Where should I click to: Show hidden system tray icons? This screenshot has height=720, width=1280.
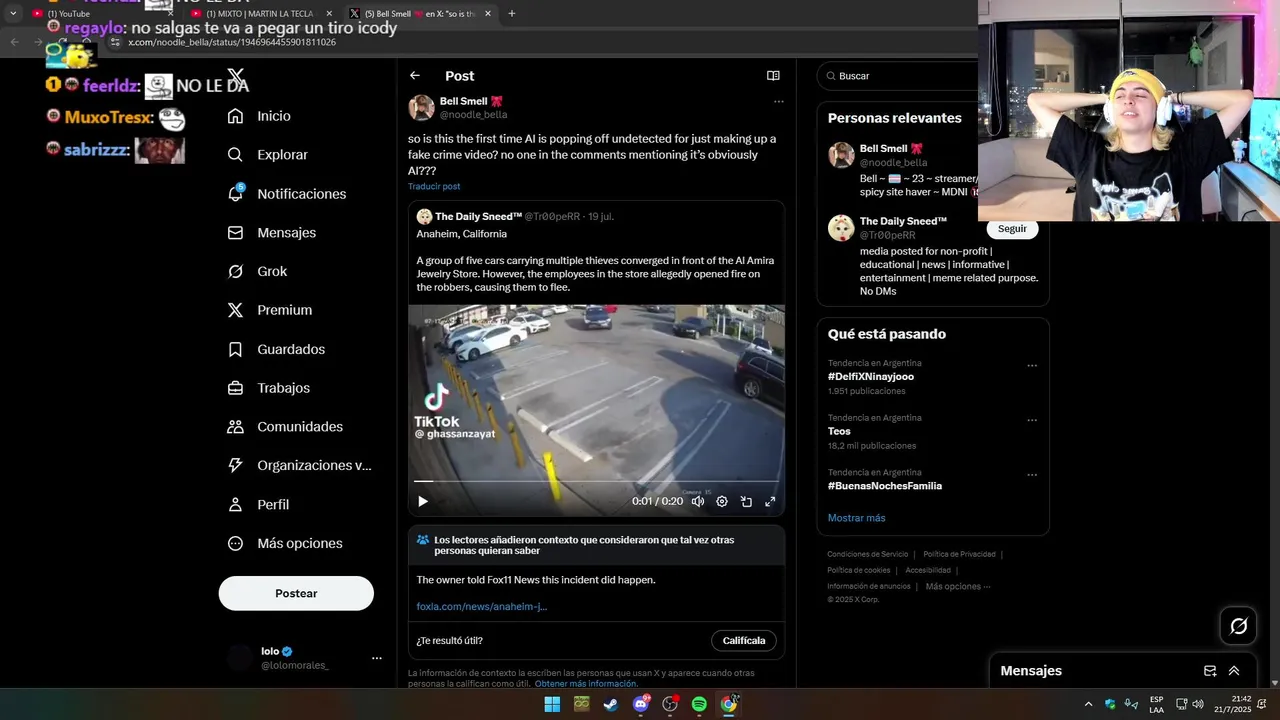pos(1088,704)
